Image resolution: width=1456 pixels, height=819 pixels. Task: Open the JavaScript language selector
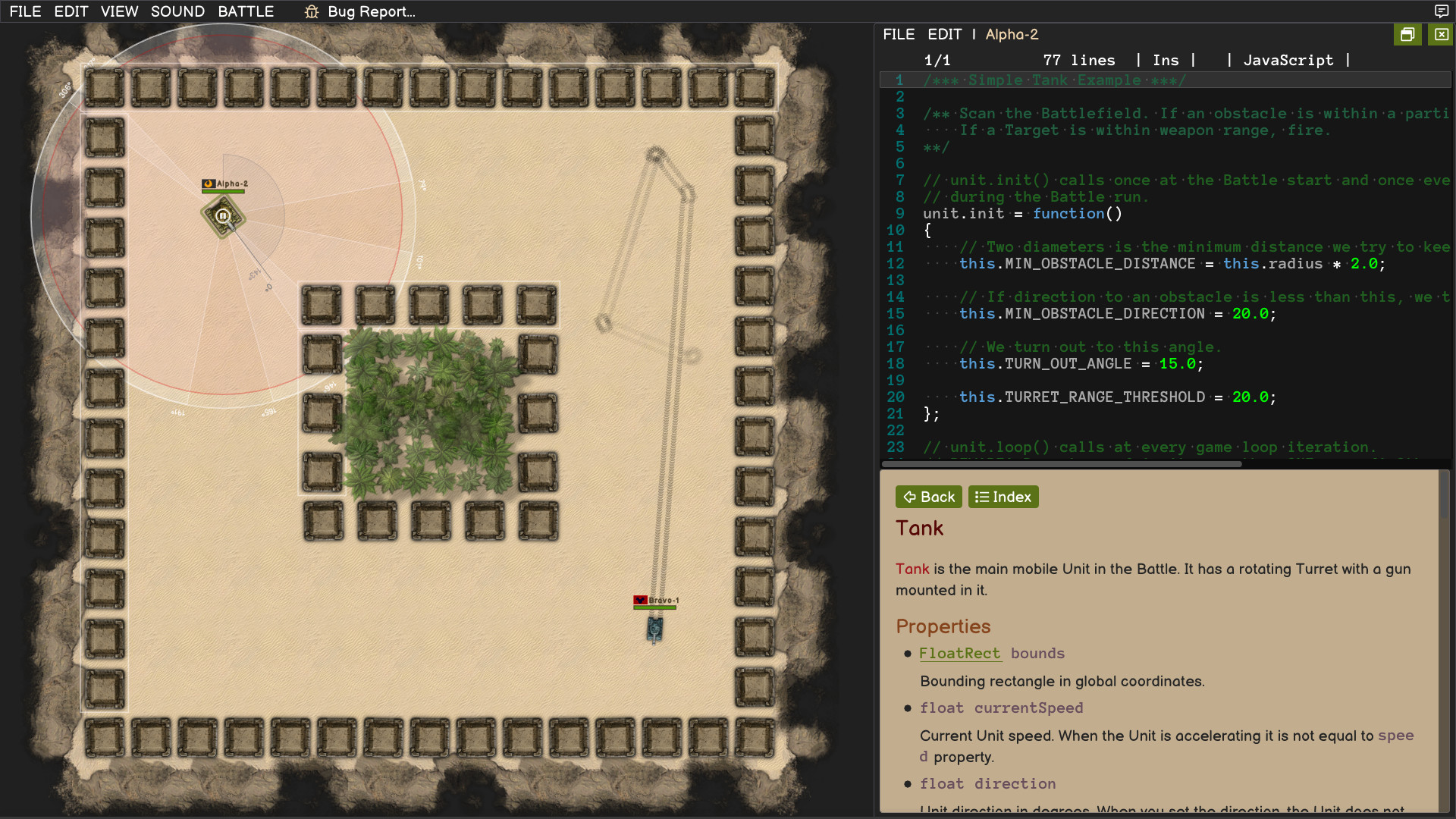(1288, 60)
